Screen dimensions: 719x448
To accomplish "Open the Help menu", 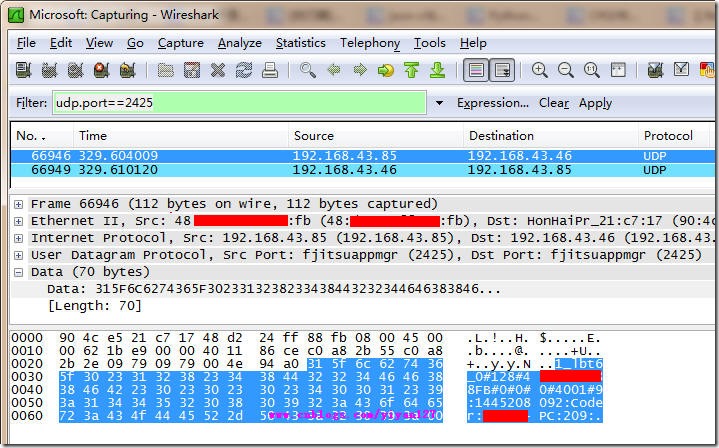I will [473, 43].
